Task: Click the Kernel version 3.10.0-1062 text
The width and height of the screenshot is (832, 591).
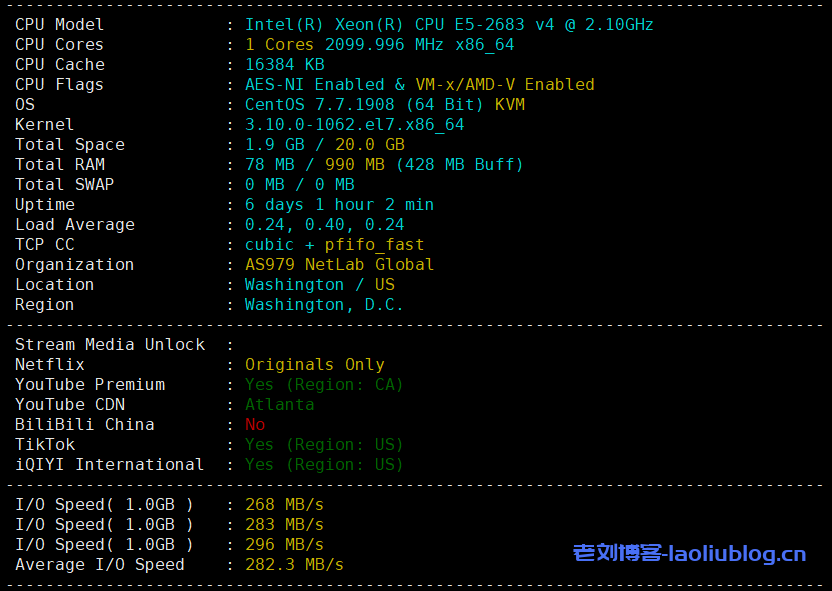Action: pos(354,124)
